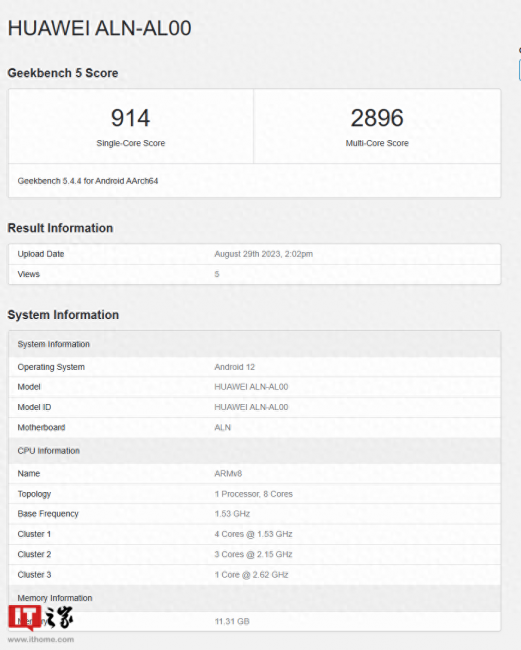Click the Cluster 3 value 1 Core @ 2.62 GHz
The width and height of the screenshot is (521, 650).
point(251,575)
